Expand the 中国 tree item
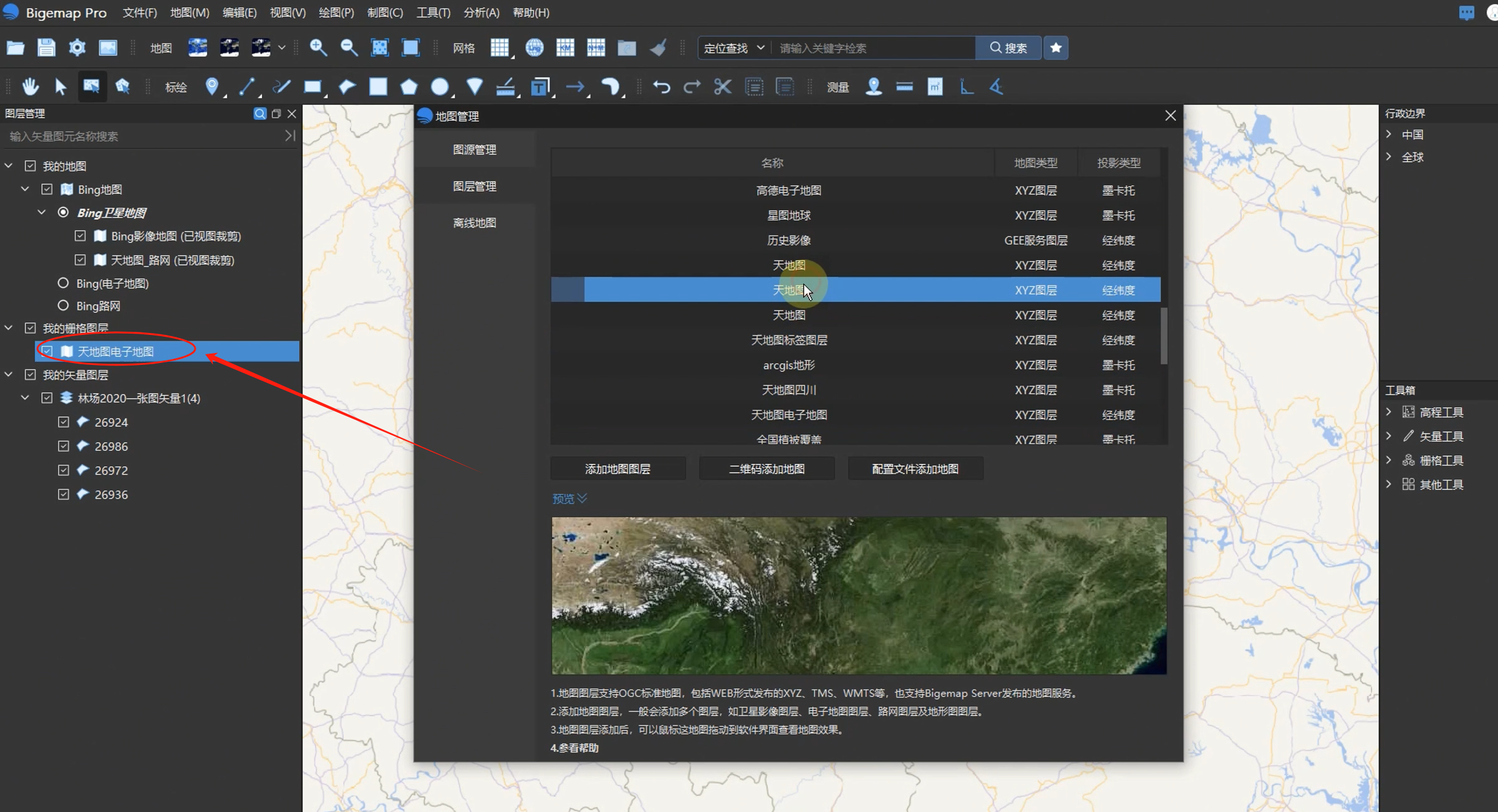This screenshot has height=812, width=1498. point(1389,134)
